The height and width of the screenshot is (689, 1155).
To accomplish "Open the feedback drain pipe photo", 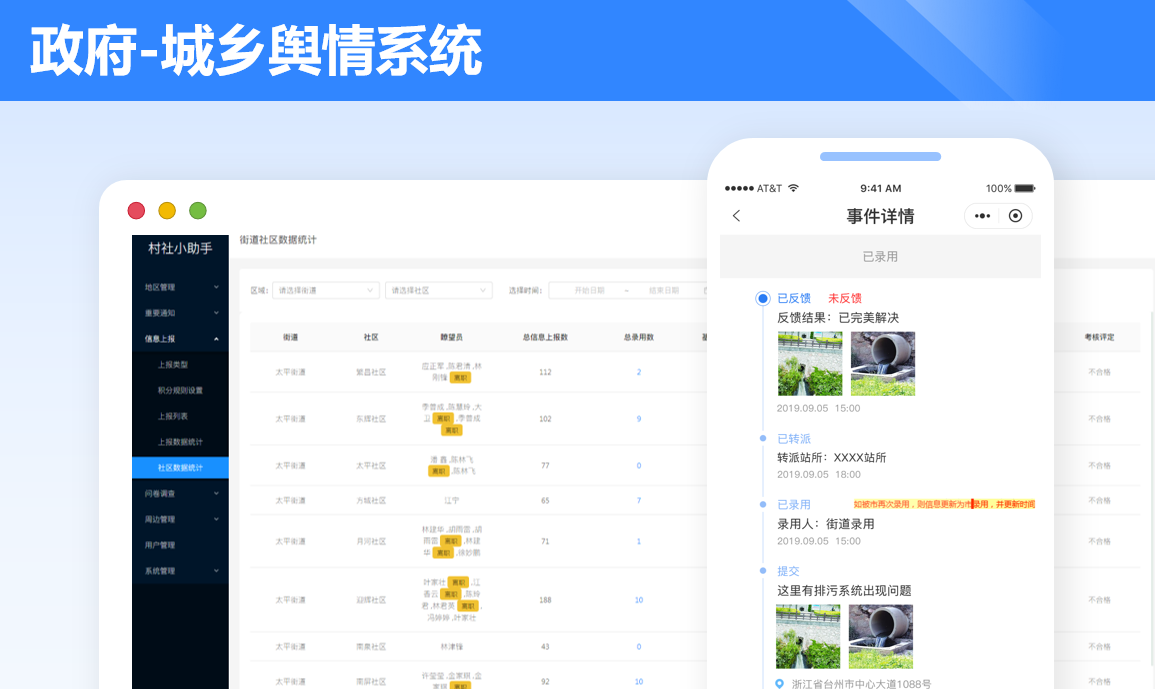I will point(882,364).
